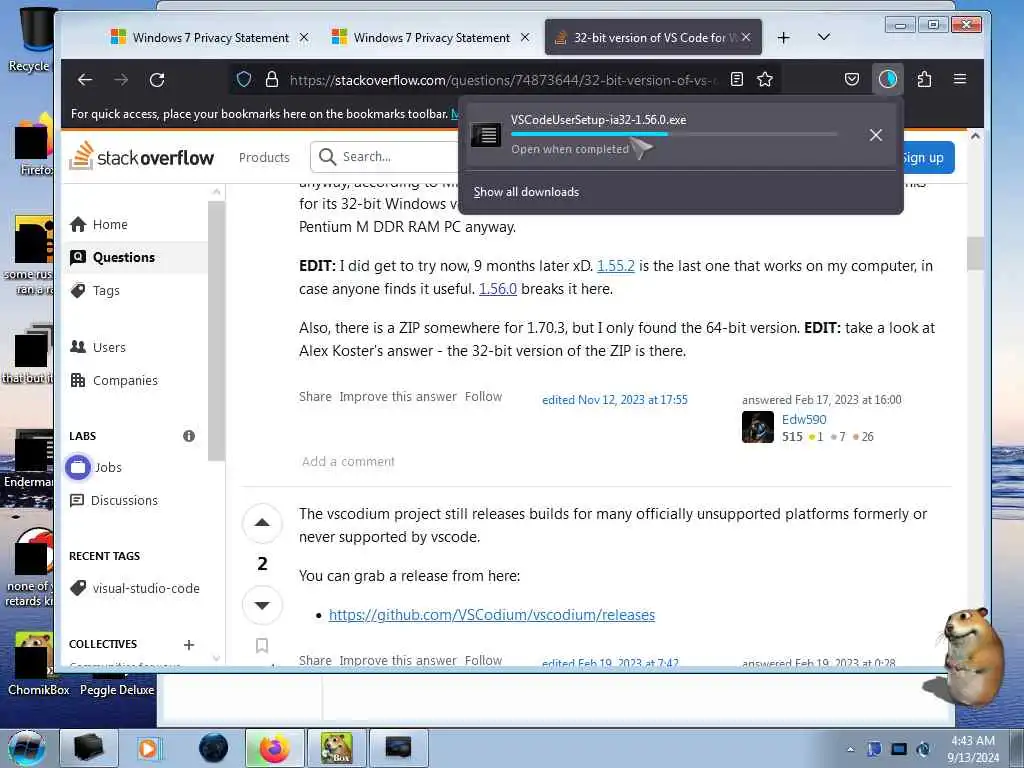The width and height of the screenshot is (1024, 768).
Task: Share the first answer
Action: 315,396
